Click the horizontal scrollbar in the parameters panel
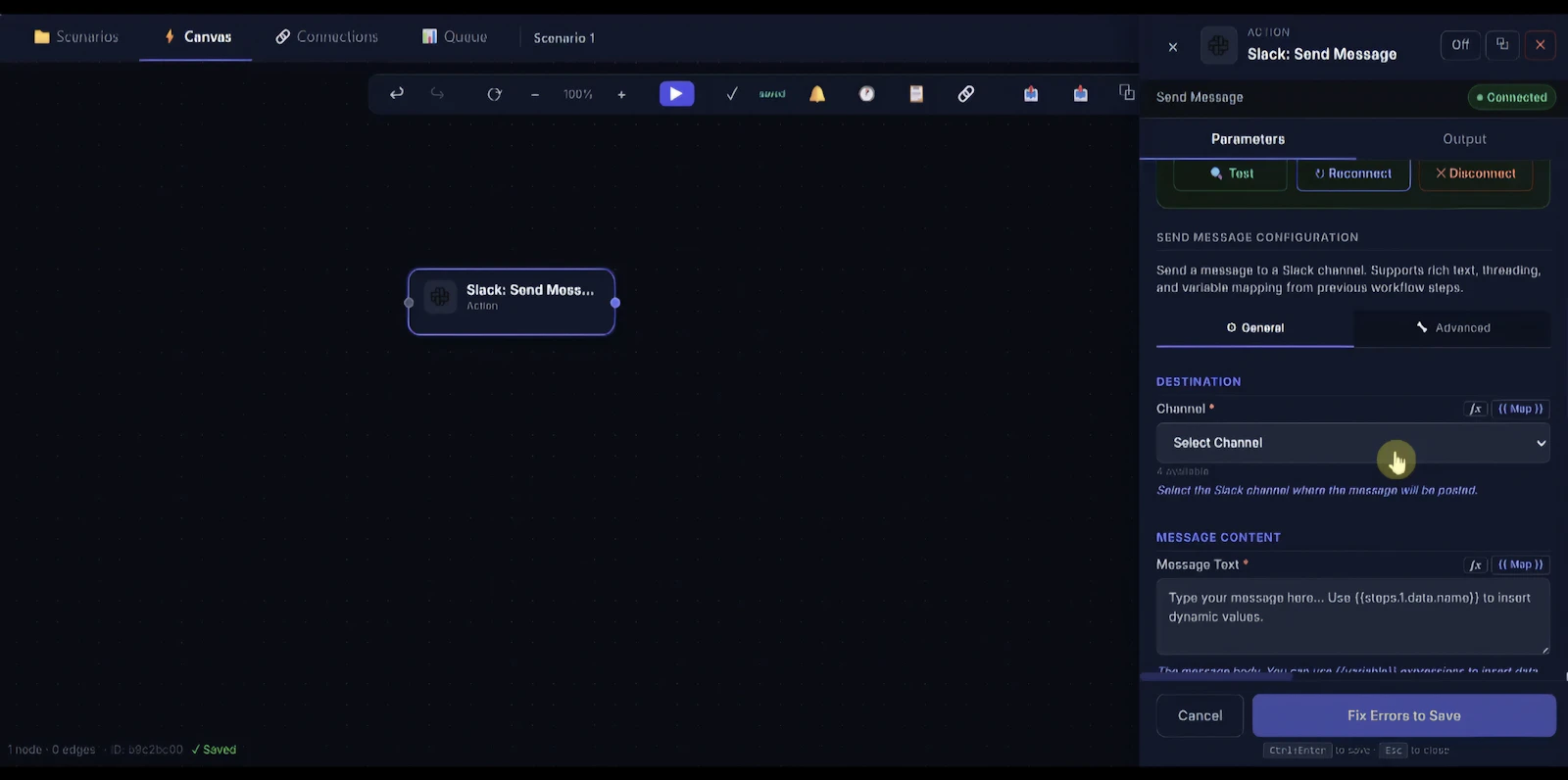 coord(1216,676)
